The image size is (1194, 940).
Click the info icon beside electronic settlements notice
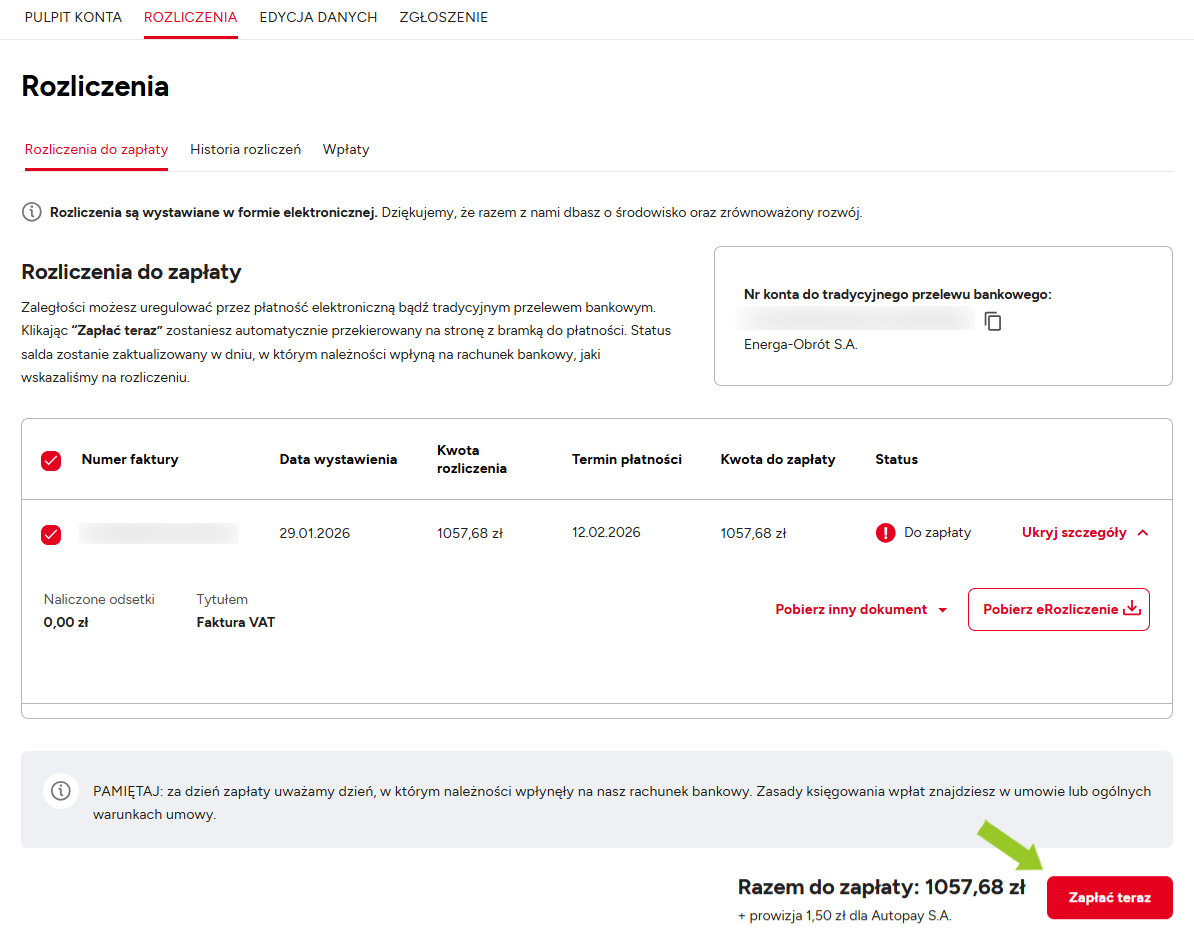32,212
